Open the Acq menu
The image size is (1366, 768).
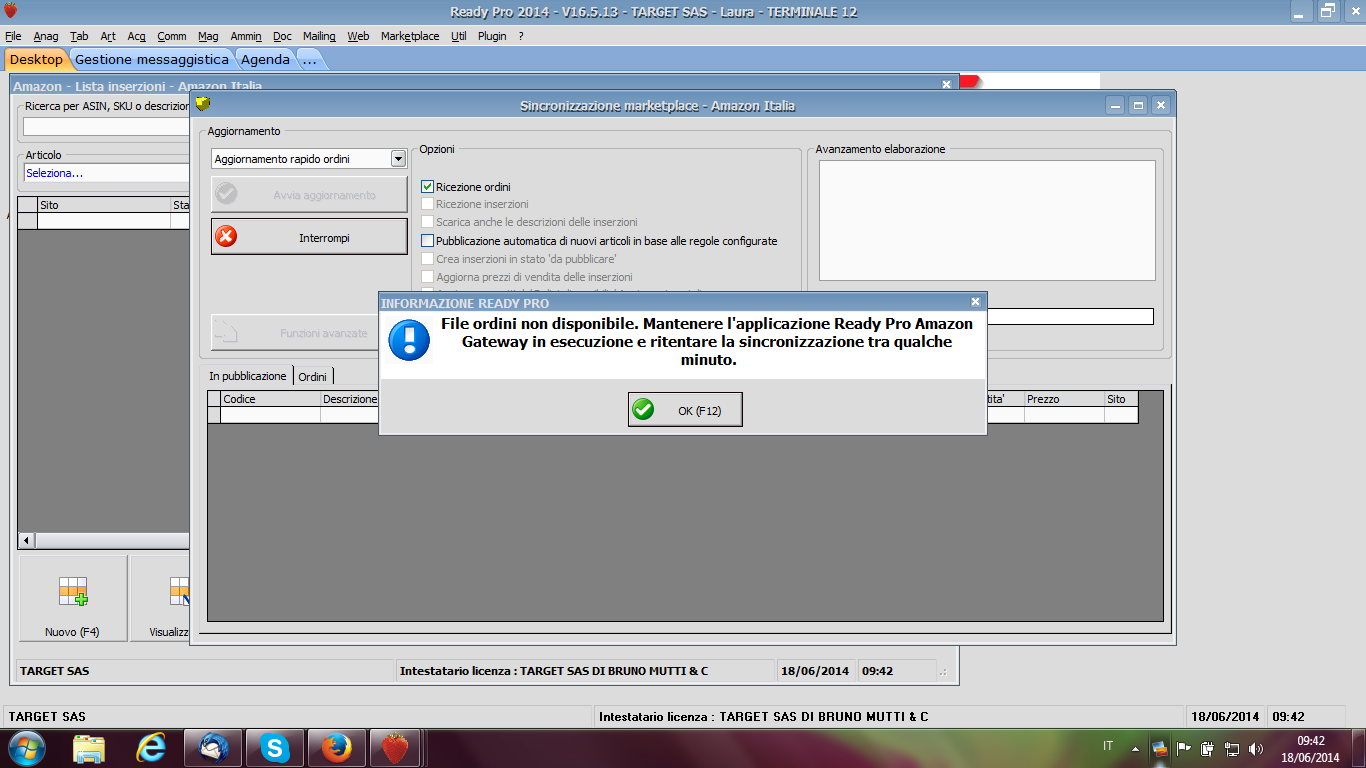[x=137, y=36]
